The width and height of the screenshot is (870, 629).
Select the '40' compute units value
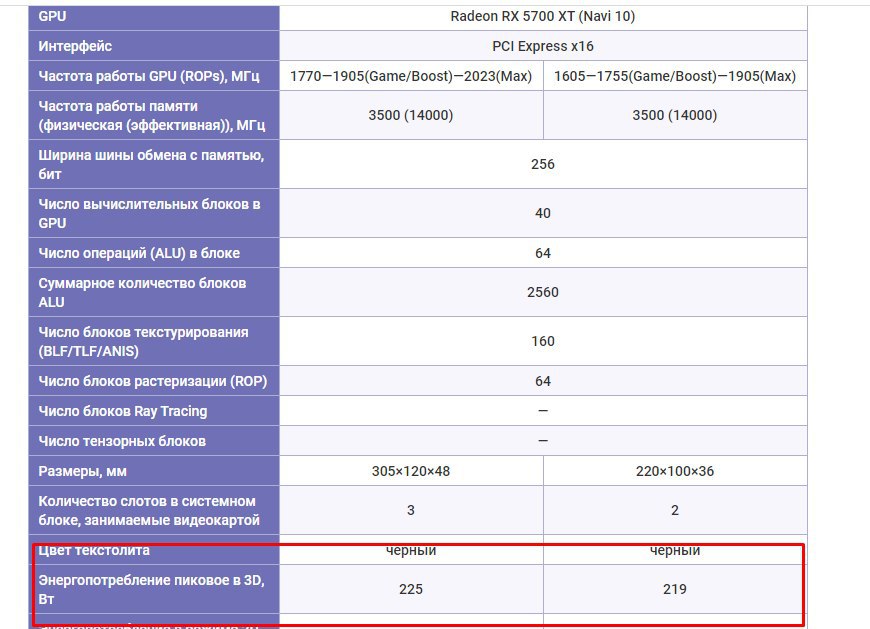(x=543, y=214)
